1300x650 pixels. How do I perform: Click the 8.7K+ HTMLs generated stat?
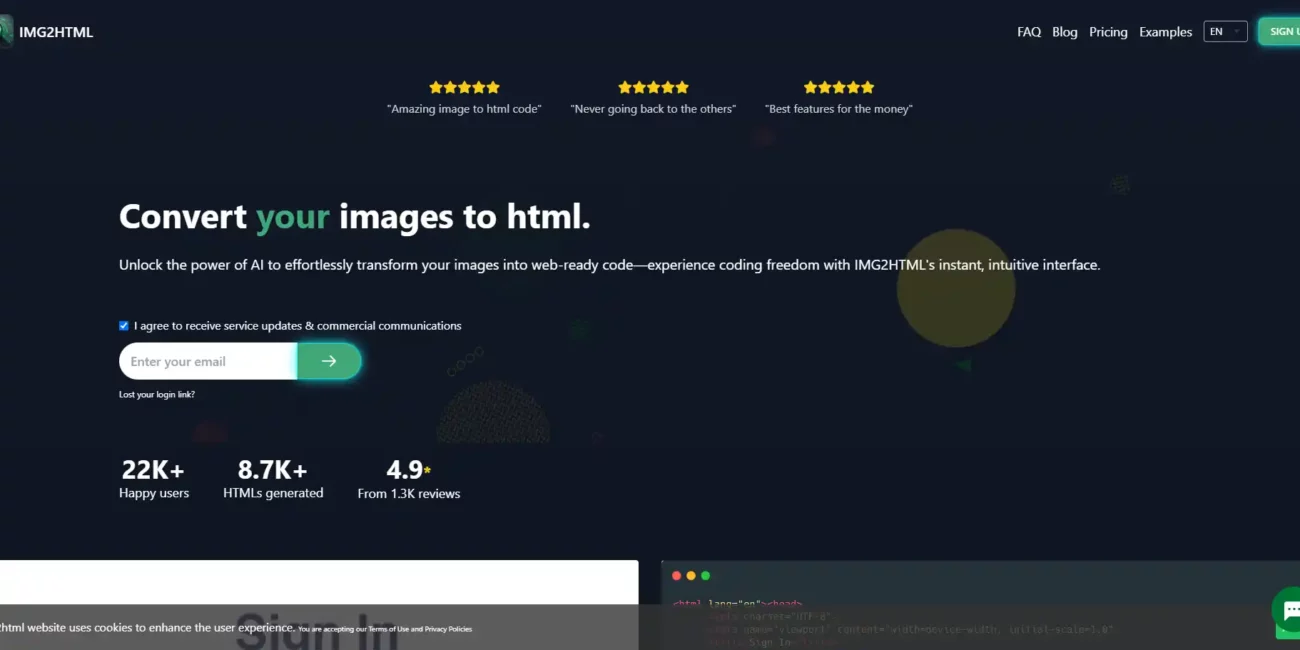[x=273, y=479]
